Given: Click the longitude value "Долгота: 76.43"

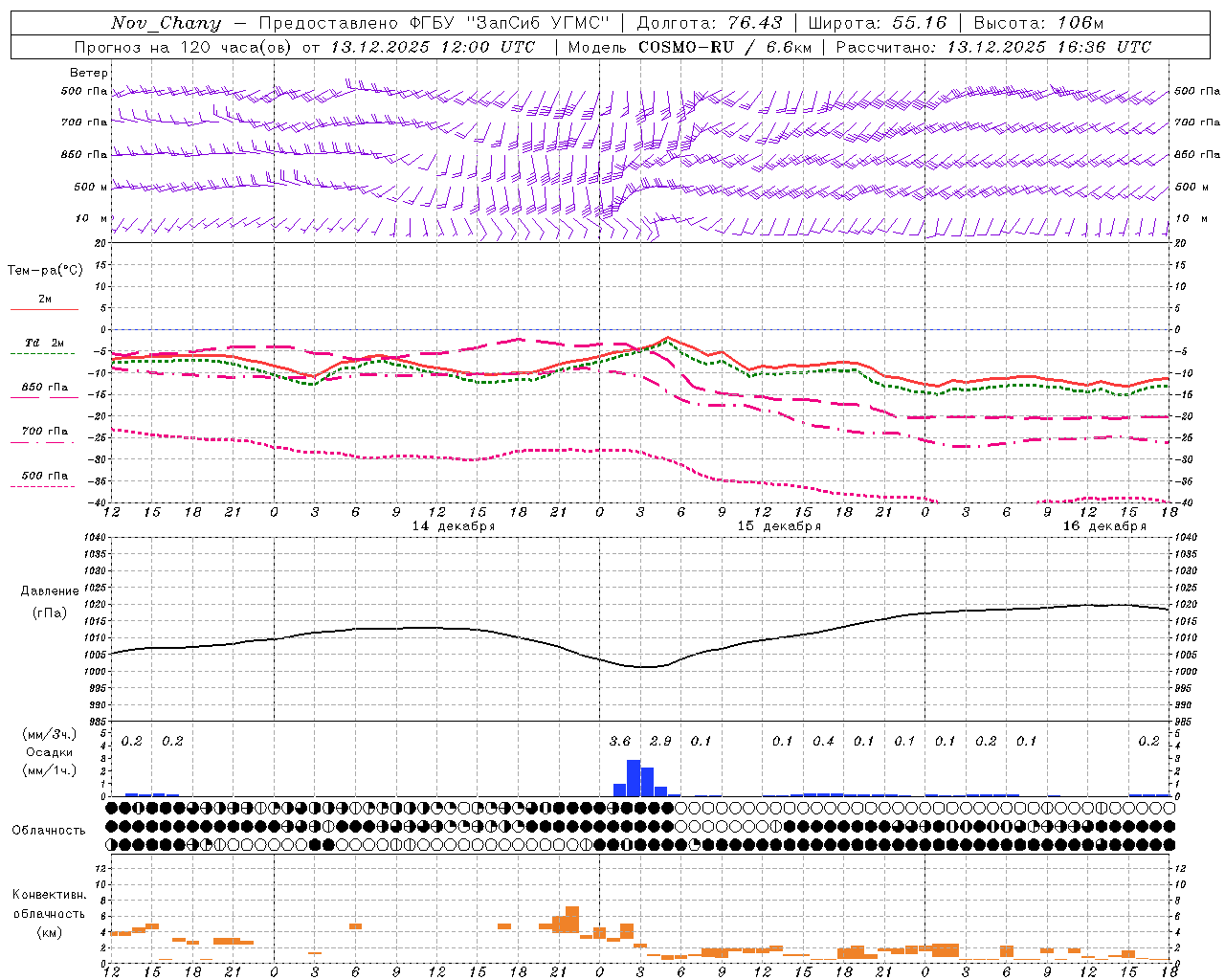Looking at the screenshot, I should pos(709,23).
